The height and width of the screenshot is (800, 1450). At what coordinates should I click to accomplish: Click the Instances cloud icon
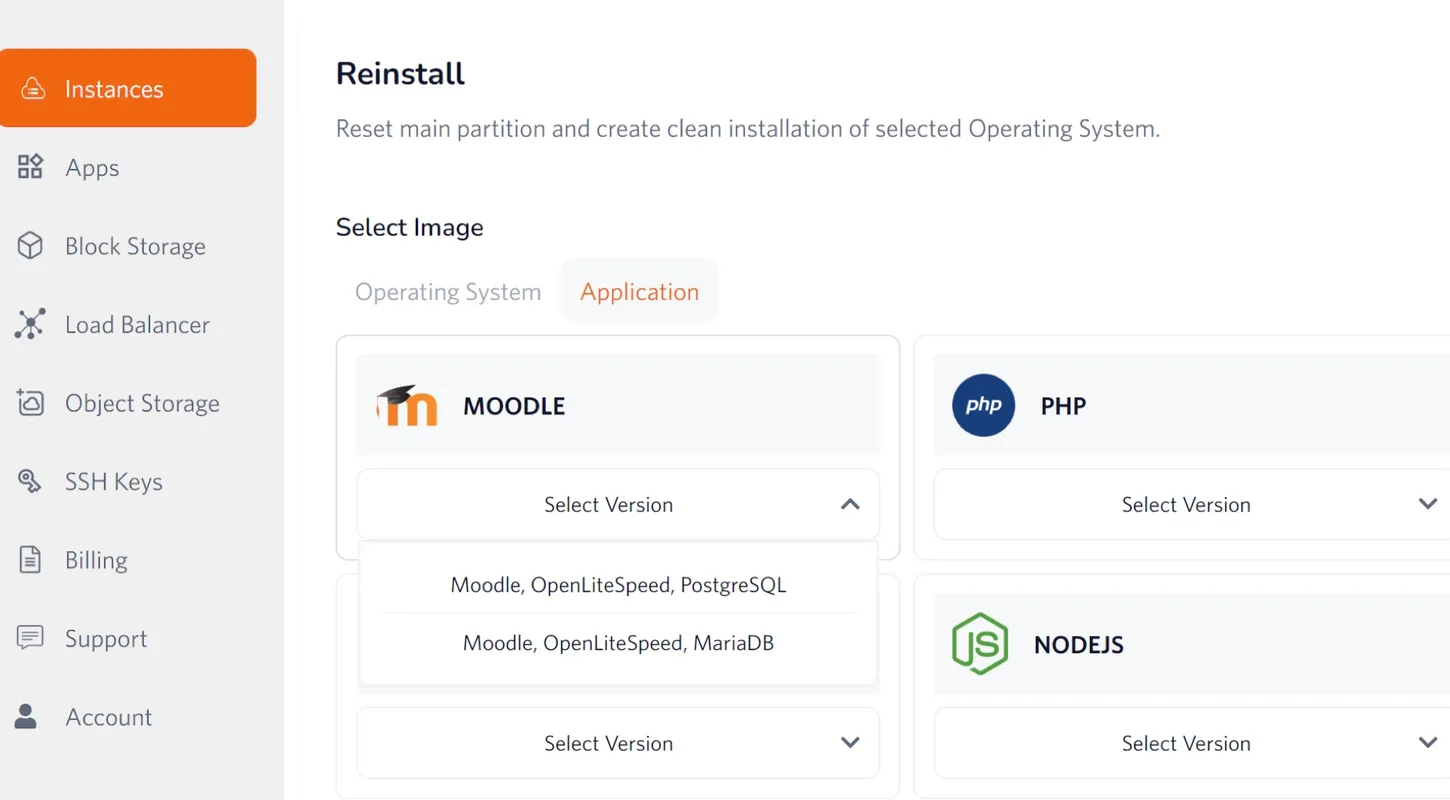(x=33, y=89)
